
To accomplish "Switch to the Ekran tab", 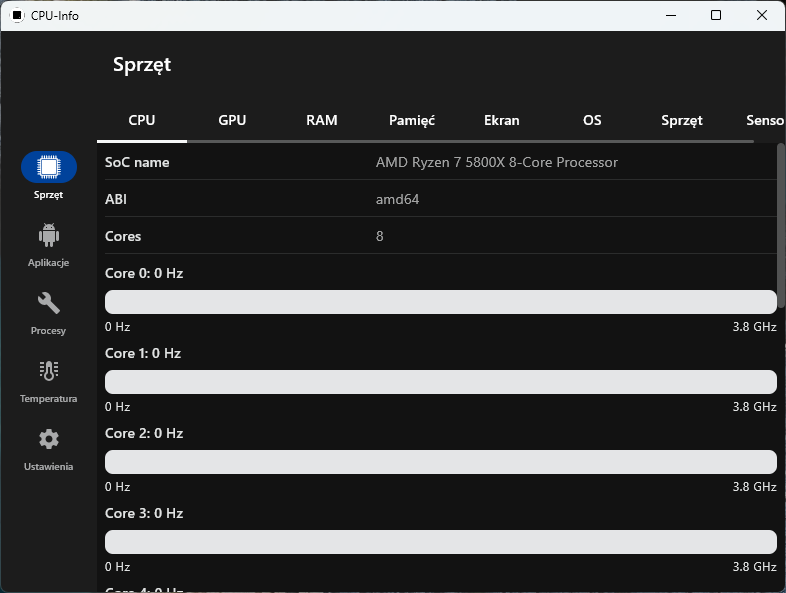I will click(502, 120).
